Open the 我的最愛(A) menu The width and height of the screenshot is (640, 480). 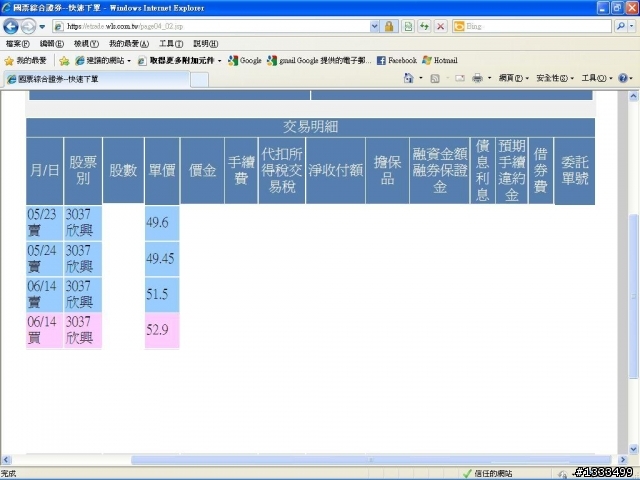[129, 43]
